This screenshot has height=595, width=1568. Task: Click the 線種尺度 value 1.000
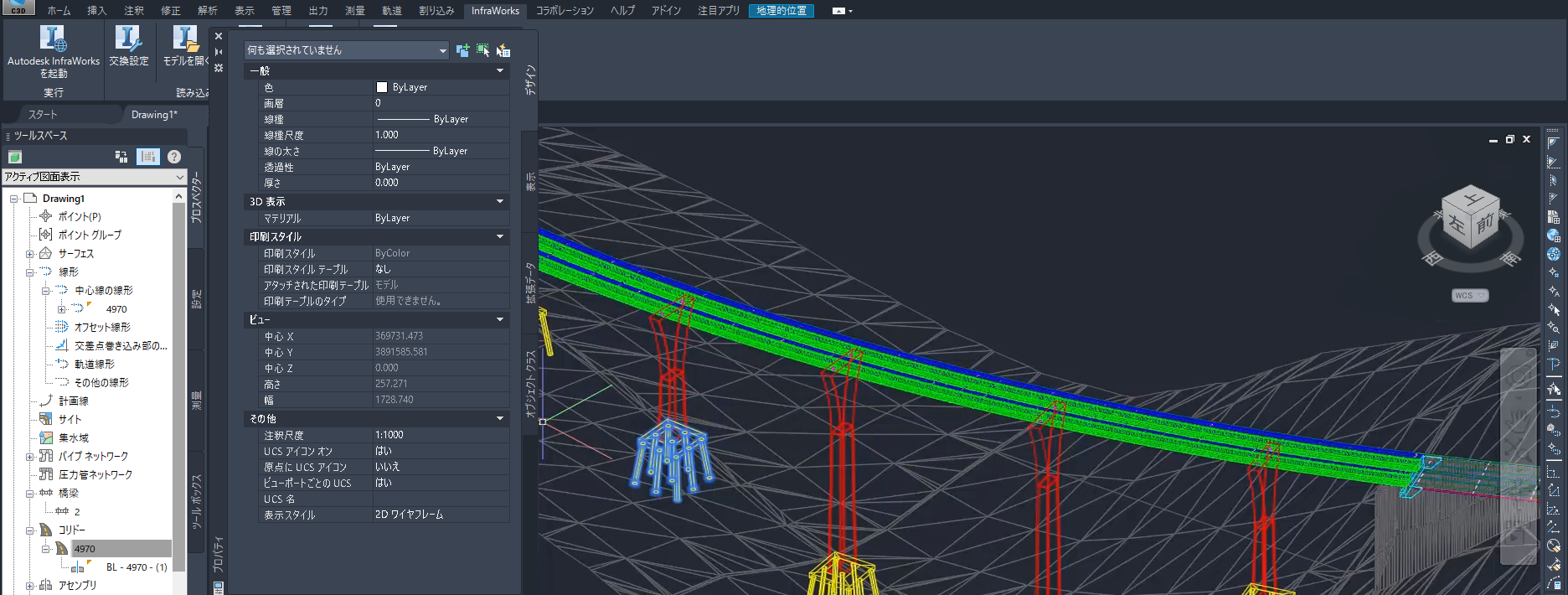coord(441,135)
